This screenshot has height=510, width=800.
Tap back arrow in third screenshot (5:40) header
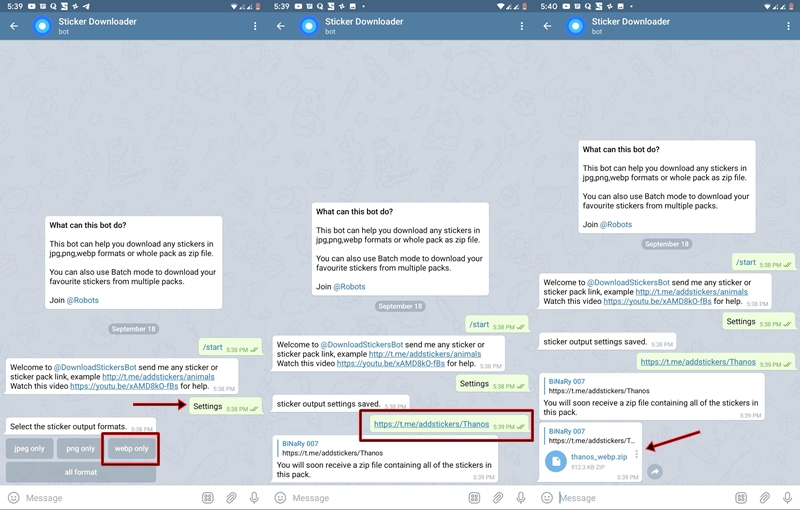click(x=547, y=26)
